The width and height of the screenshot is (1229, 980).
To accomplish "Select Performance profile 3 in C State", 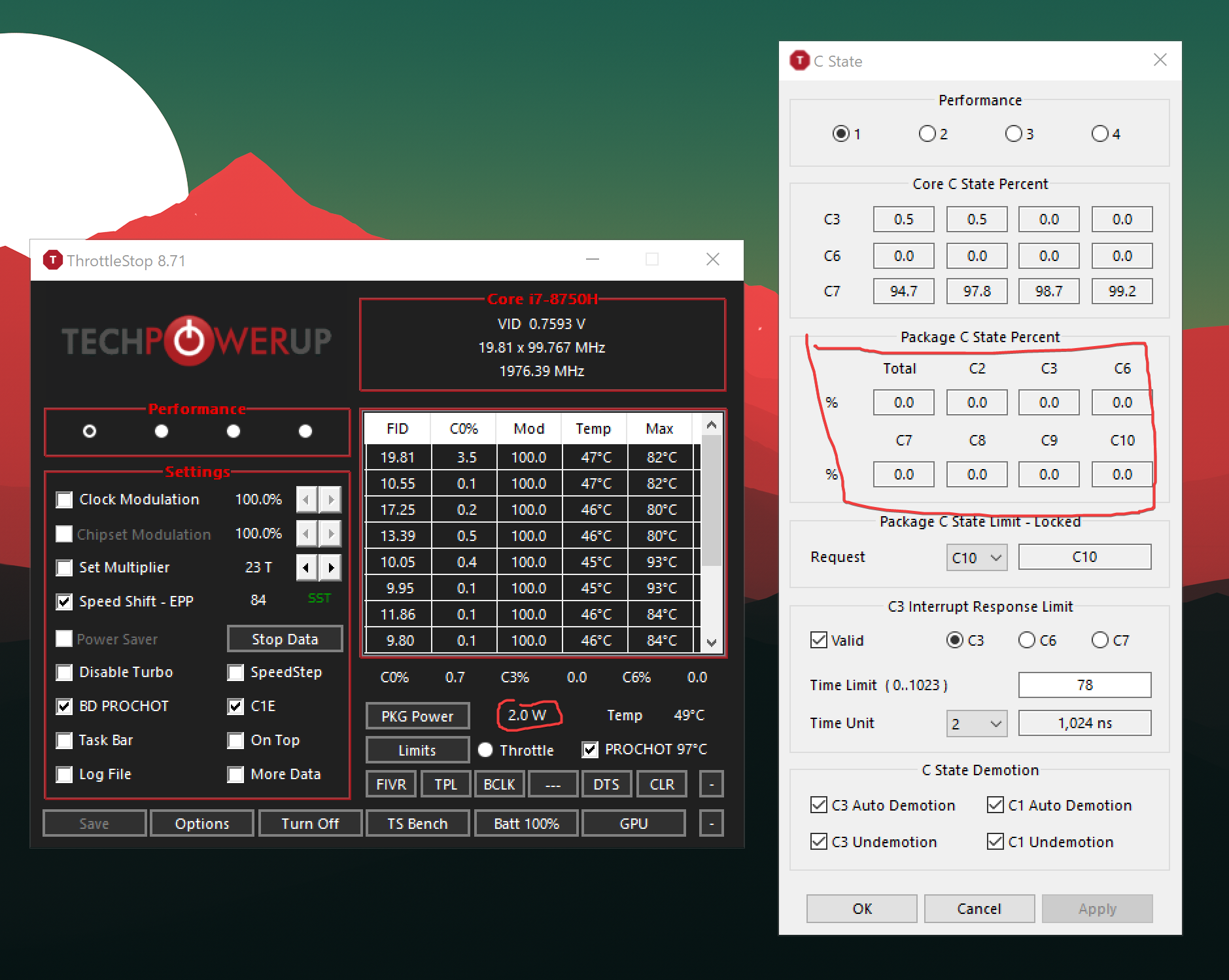I will point(1013,133).
